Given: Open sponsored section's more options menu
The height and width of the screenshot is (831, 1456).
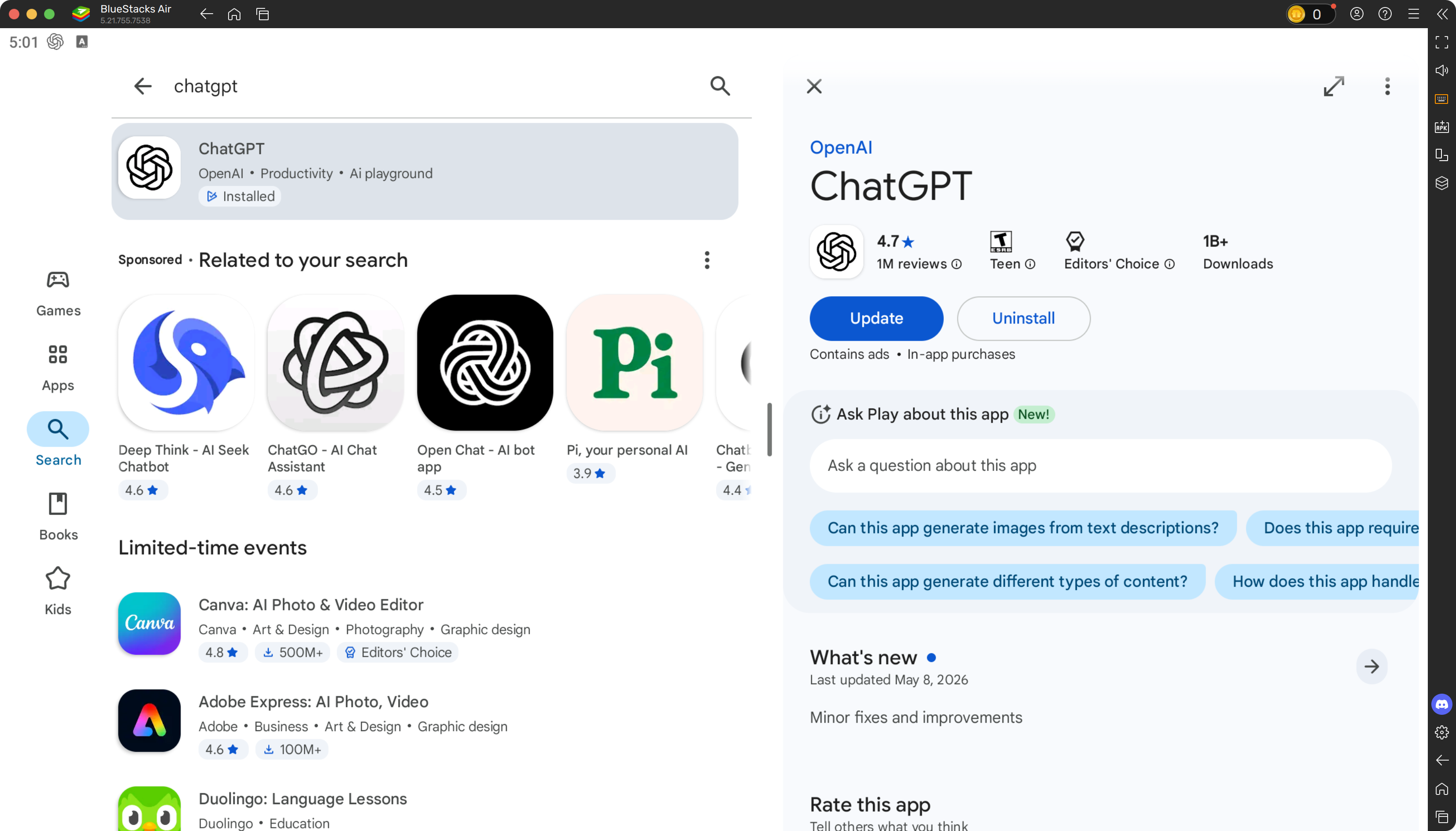Looking at the screenshot, I should [707, 260].
